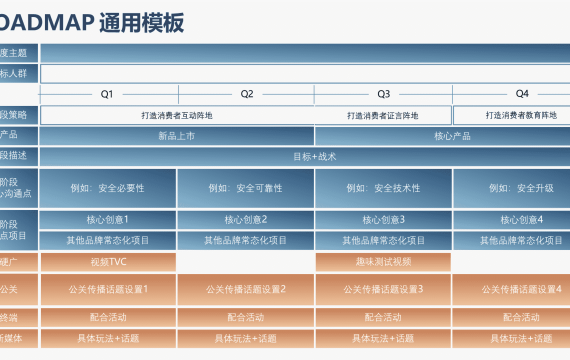Select the 趣味测试视频 orange cell
This screenshot has height=360, width=570.
point(383,262)
